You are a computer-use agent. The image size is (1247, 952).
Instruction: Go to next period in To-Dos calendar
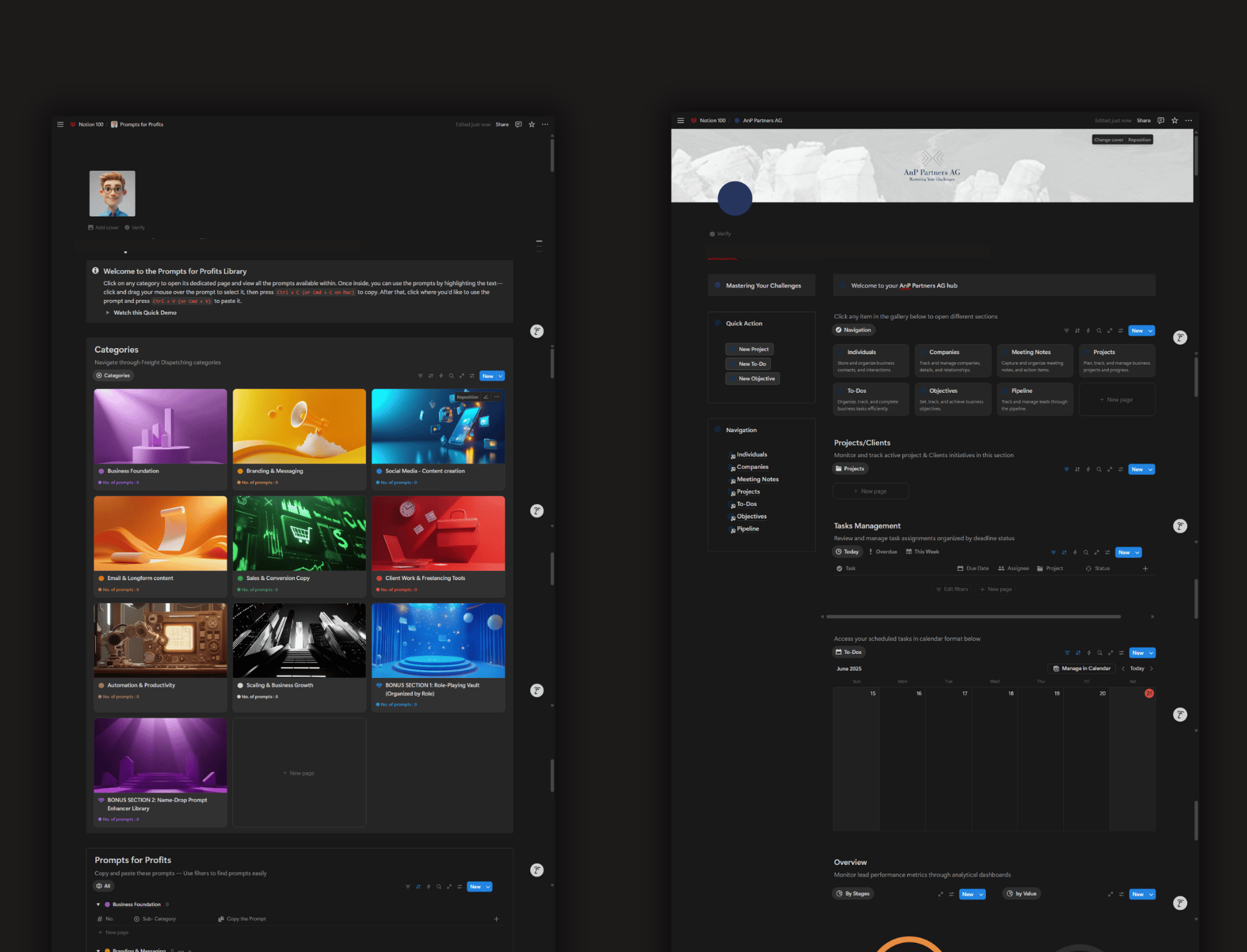(1152, 669)
